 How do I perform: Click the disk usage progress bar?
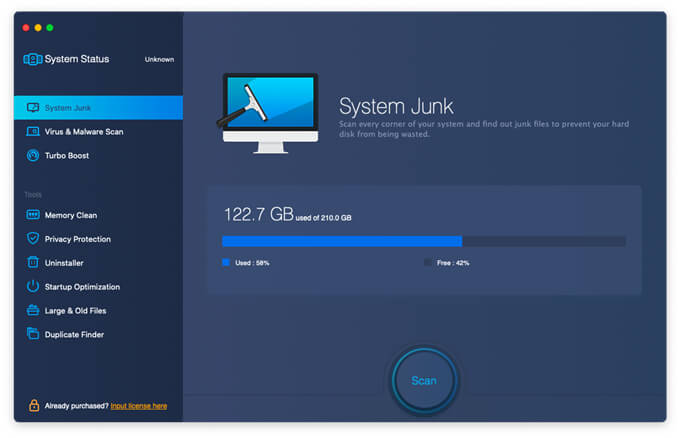coord(424,241)
